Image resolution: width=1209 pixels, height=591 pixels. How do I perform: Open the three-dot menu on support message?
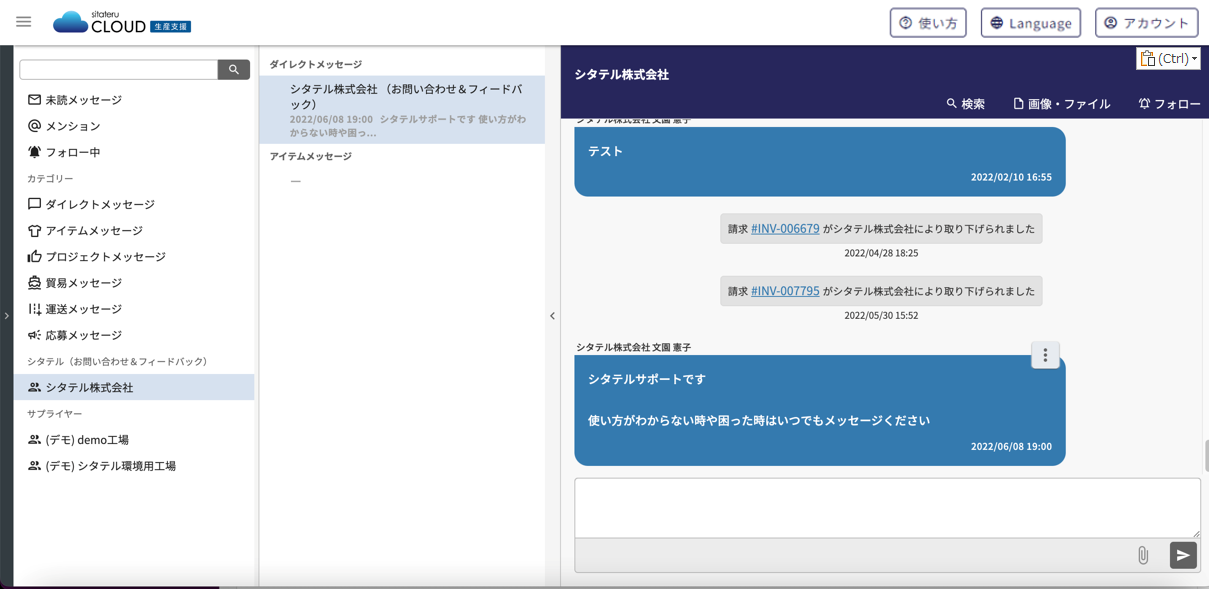click(1045, 355)
